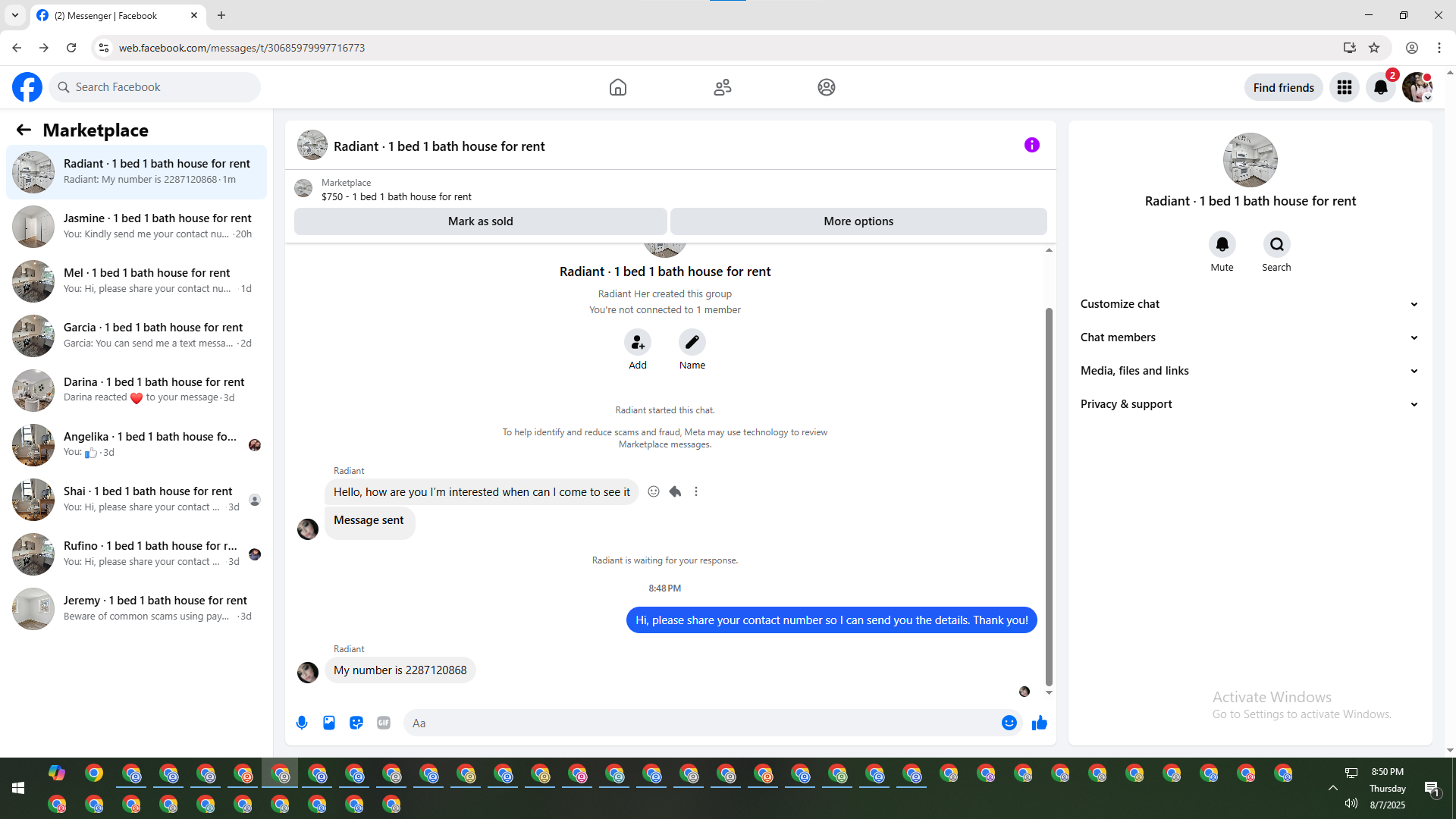Open the $750 Marketplace listing link
Image resolution: width=1456 pixels, height=819 pixels.
point(396,196)
